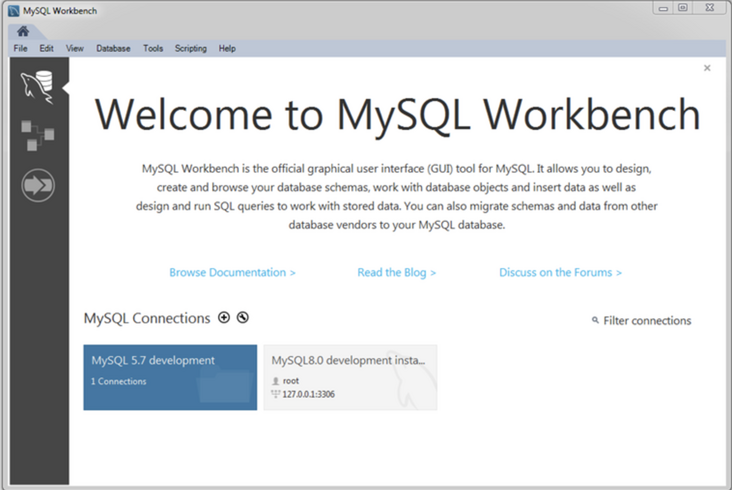Follow the Browse Documentation link

point(232,272)
